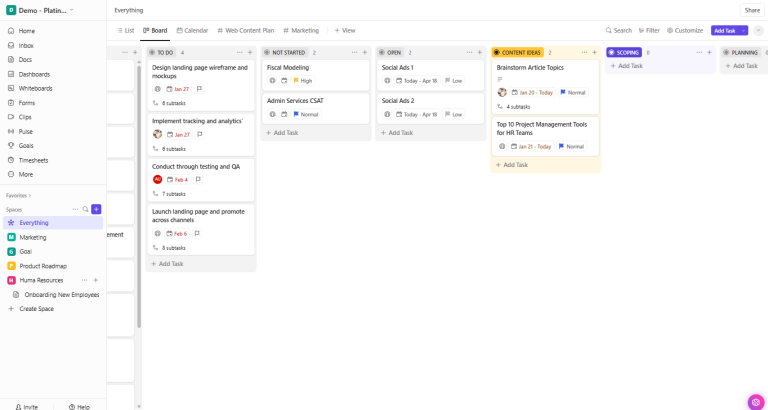Add a task via the TO DO header plus
Screen dimensions: 768x410
coord(249,52)
